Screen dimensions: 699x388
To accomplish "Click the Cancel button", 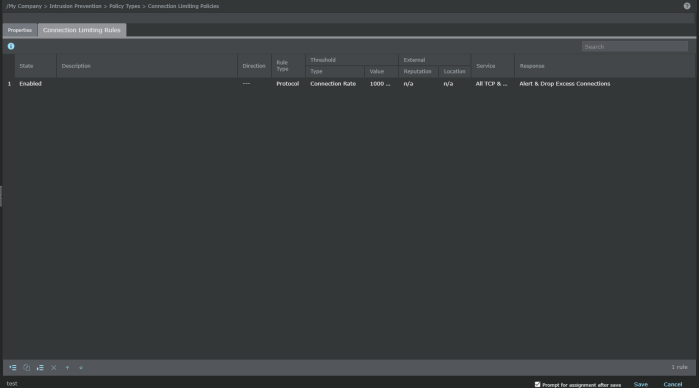I will [x=673, y=384].
